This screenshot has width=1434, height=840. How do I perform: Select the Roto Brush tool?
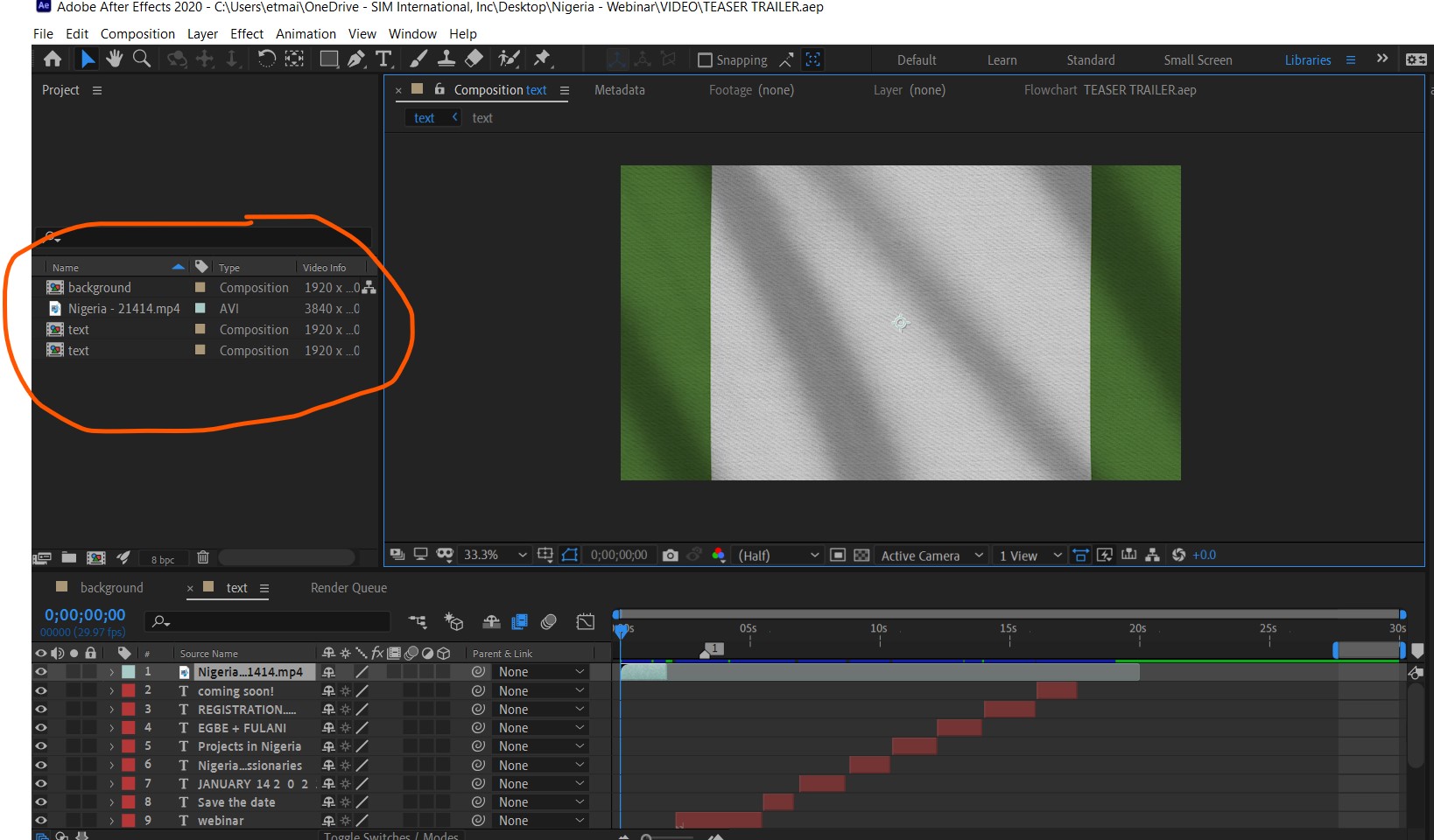tap(506, 59)
